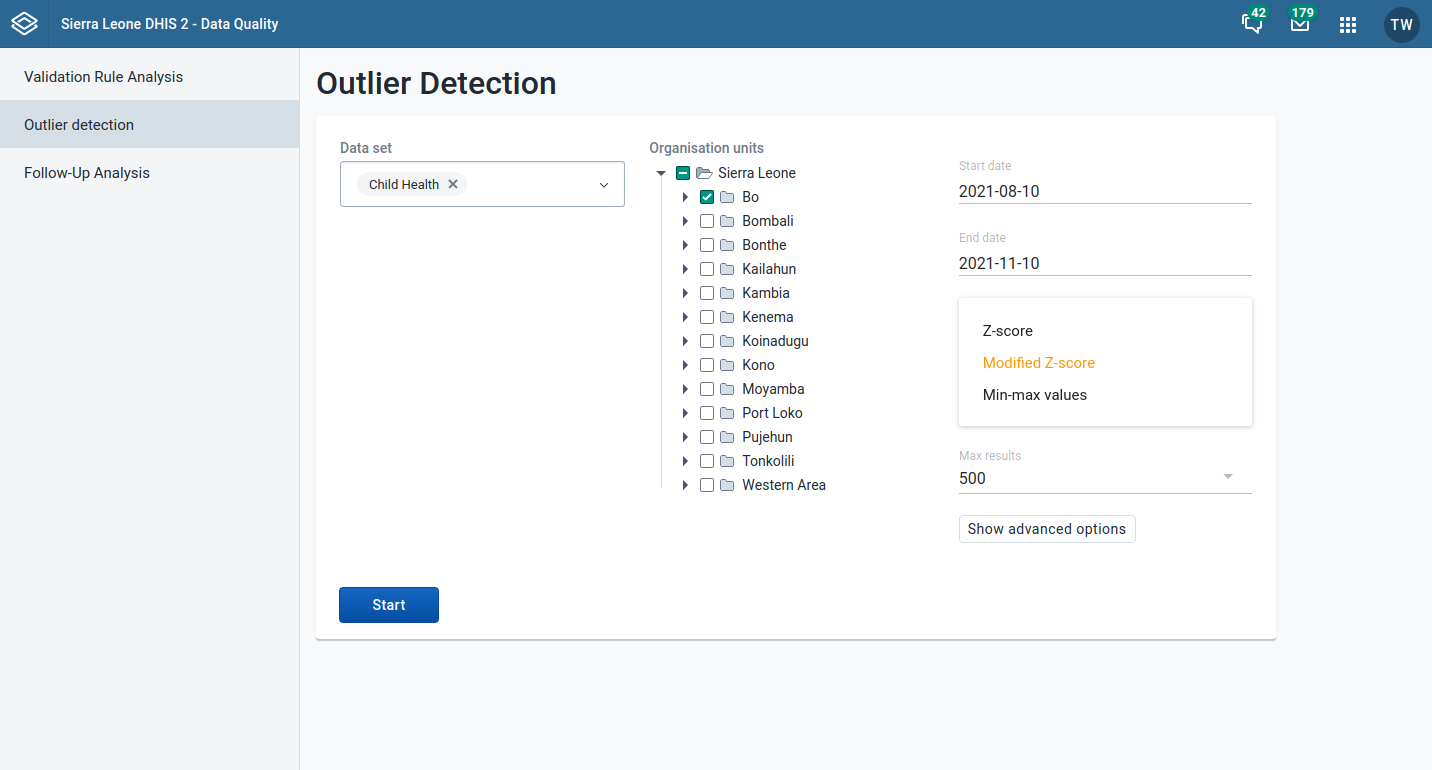Uncheck the Bo organisation unit checkbox
Viewport: 1432px width, 770px height.
pyautogui.click(x=707, y=196)
